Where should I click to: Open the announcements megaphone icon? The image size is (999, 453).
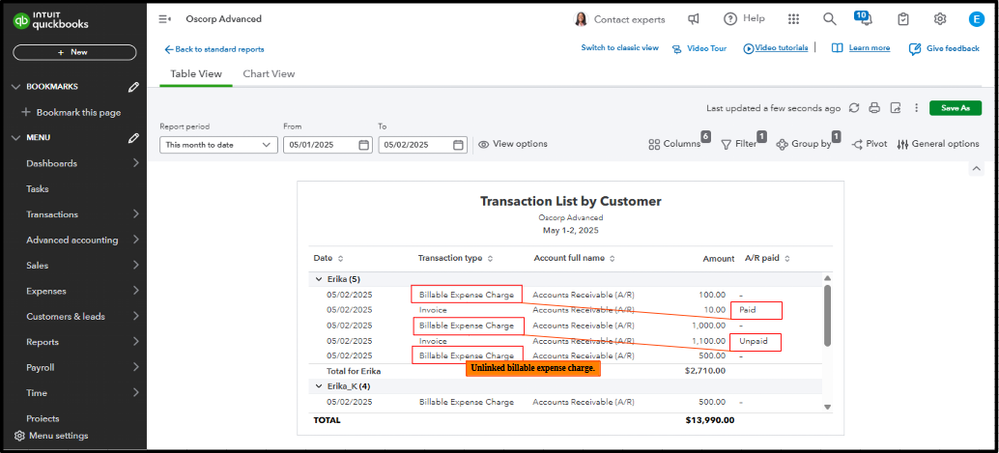(x=694, y=19)
